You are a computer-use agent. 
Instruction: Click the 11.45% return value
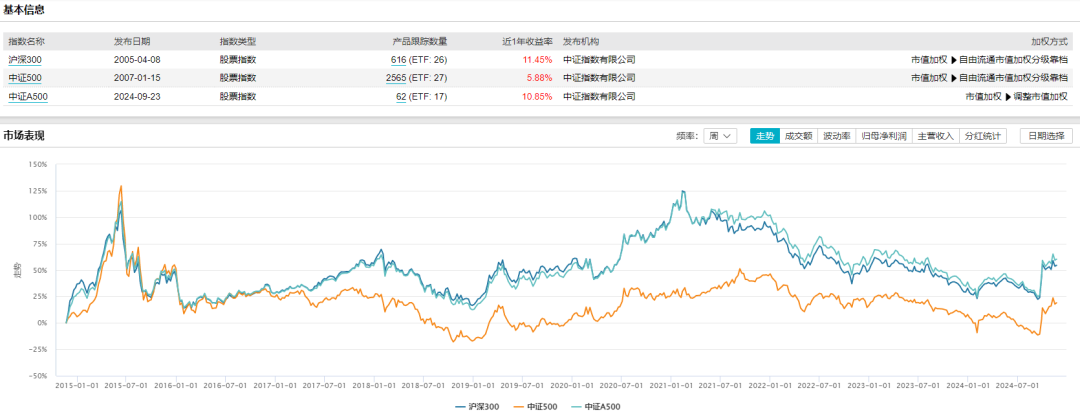click(x=537, y=59)
